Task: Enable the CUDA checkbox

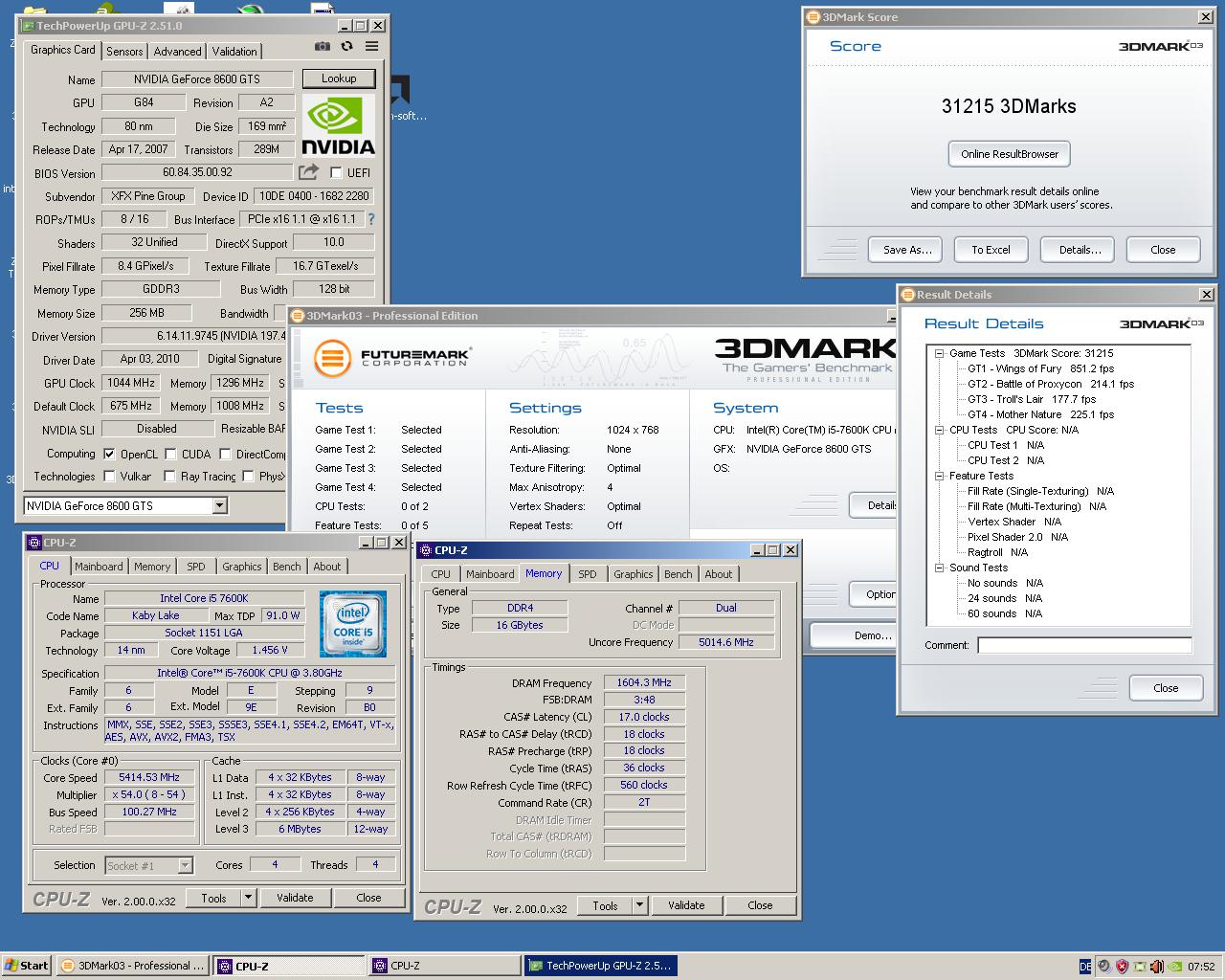Action: (170, 454)
